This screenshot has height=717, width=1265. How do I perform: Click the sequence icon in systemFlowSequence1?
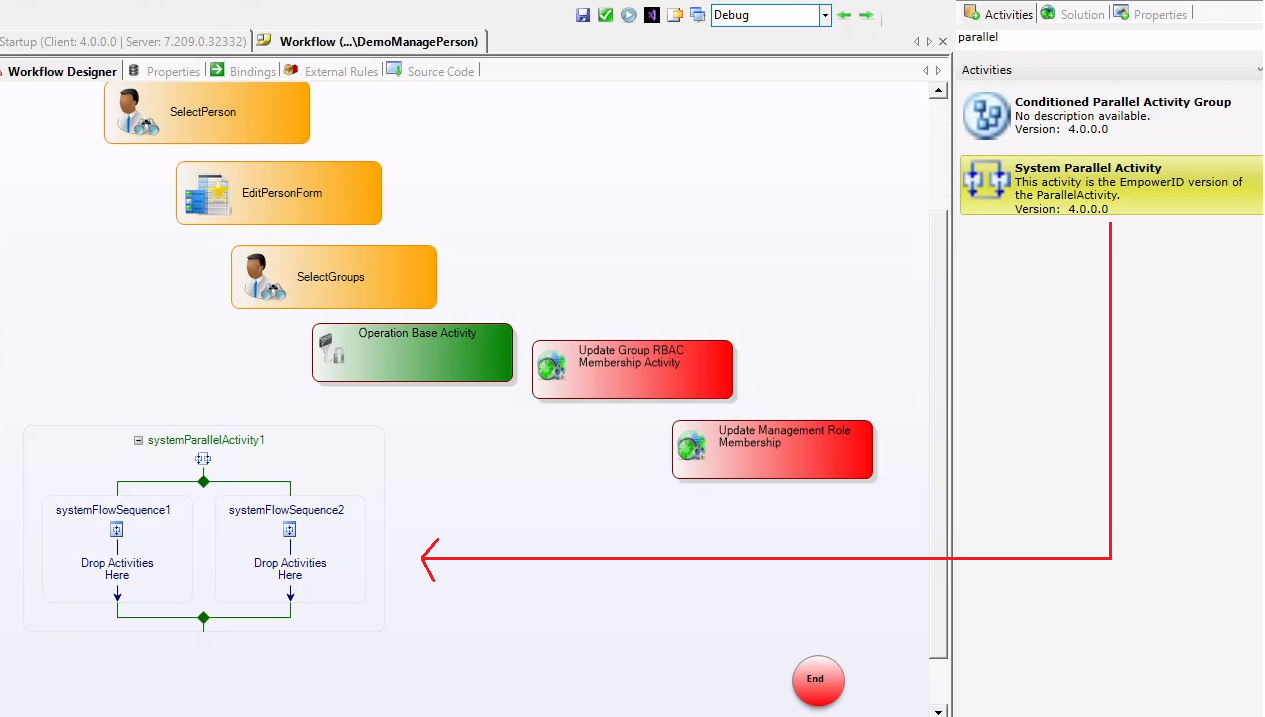click(117, 530)
